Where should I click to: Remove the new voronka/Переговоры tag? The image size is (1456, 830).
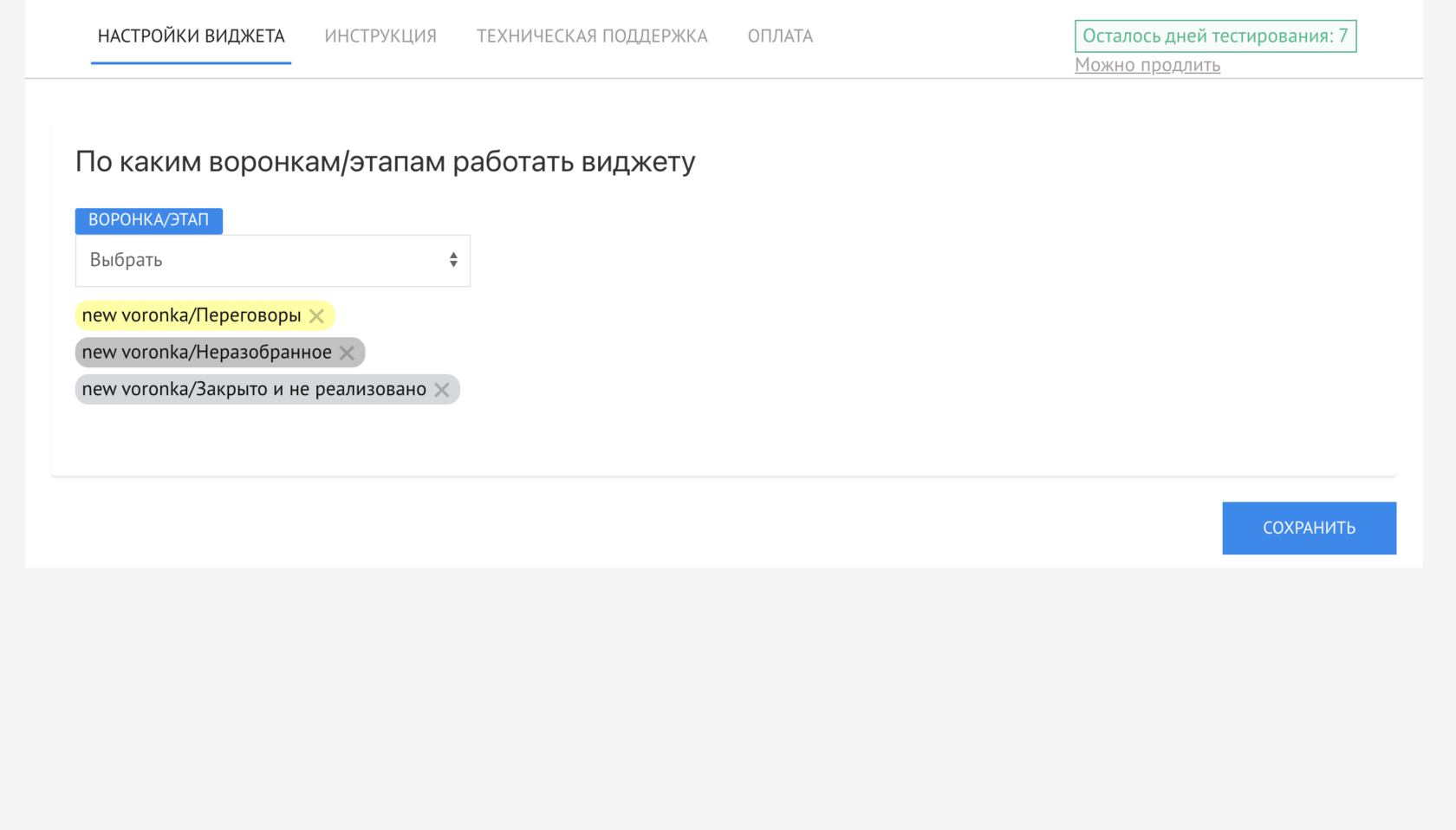point(317,315)
